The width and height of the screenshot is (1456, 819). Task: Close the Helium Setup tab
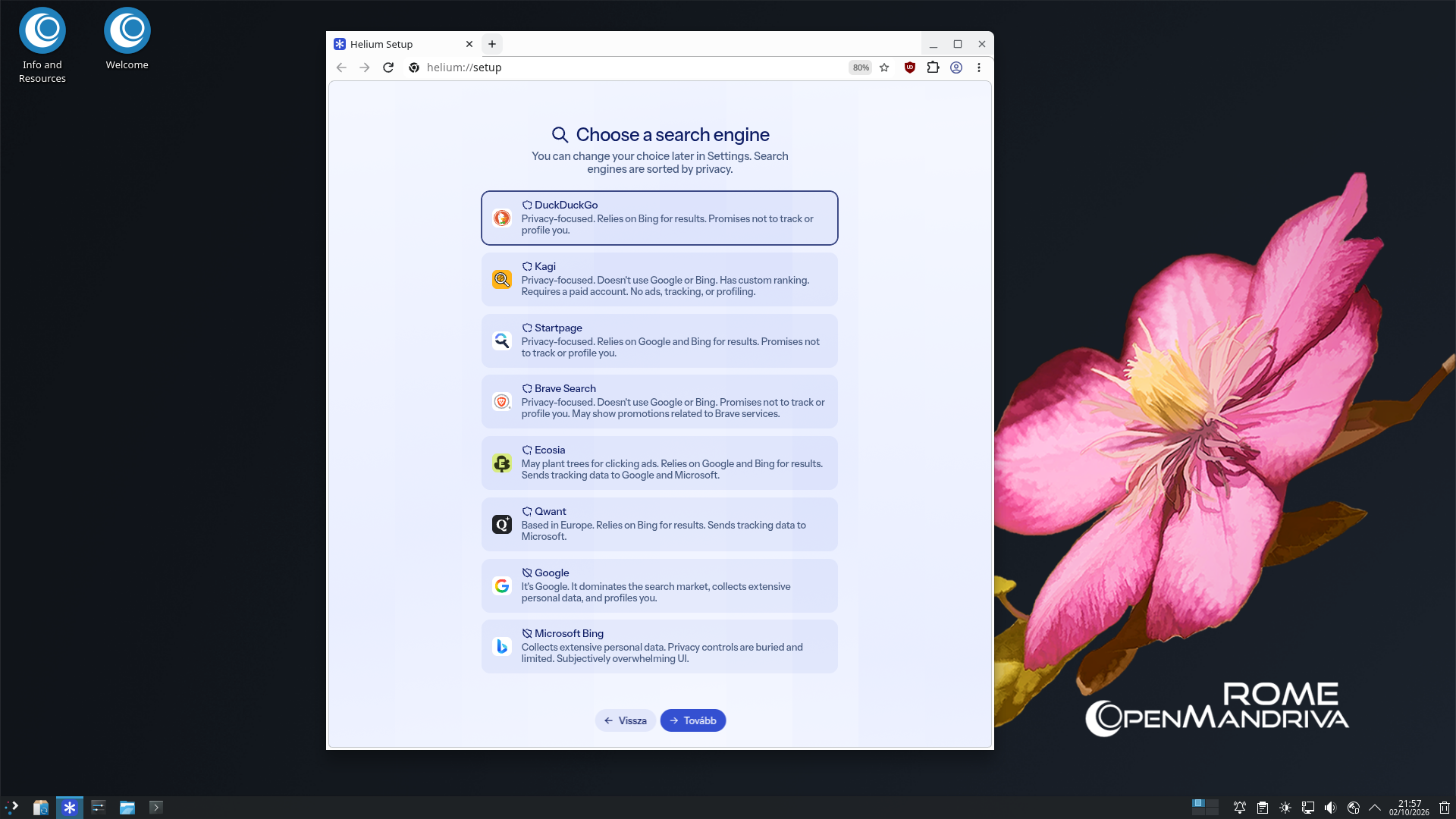469,44
